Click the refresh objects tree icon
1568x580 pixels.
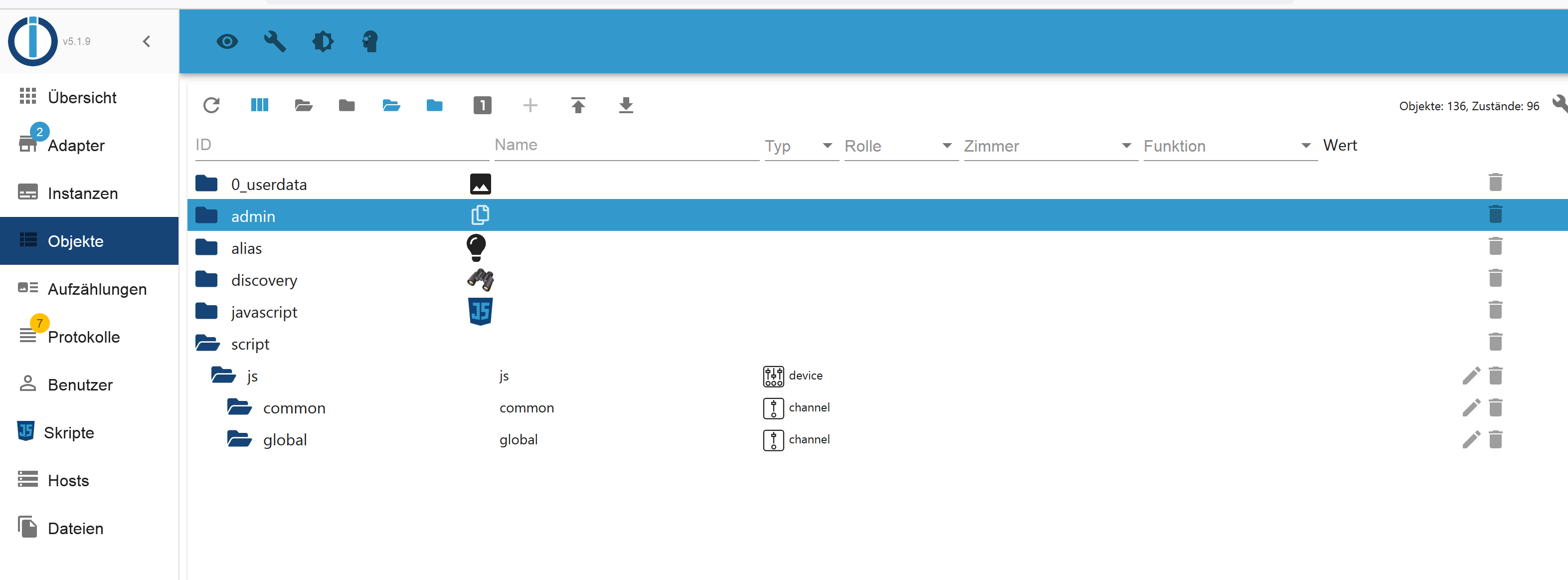point(211,105)
